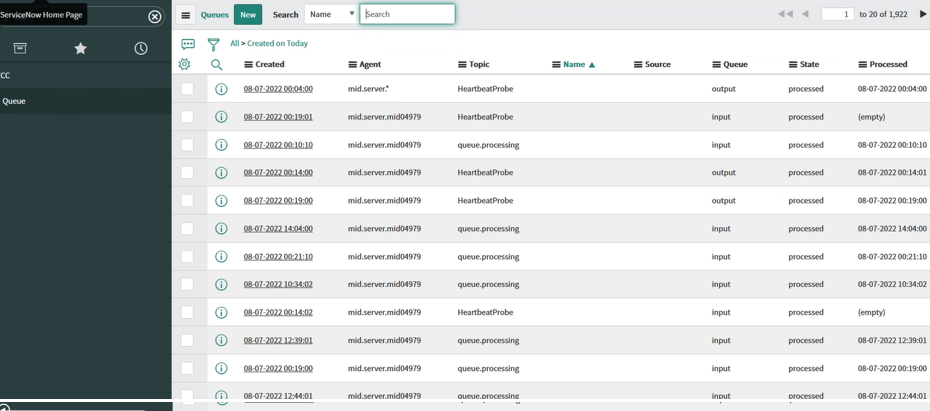Open info preview for 08-07-2022 14:04:00 row

pyautogui.click(x=221, y=228)
